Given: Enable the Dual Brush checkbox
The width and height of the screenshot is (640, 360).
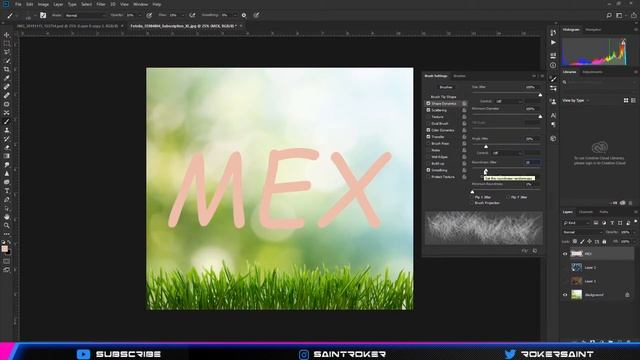Looking at the screenshot, I should (428, 123).
